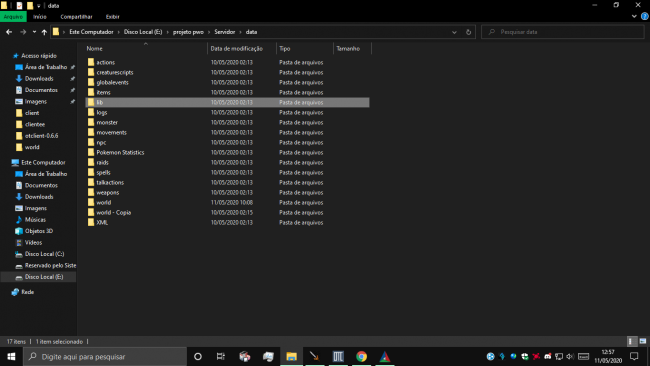Refresh the data folder view
The image size is (650, 366).
point(468,32)
